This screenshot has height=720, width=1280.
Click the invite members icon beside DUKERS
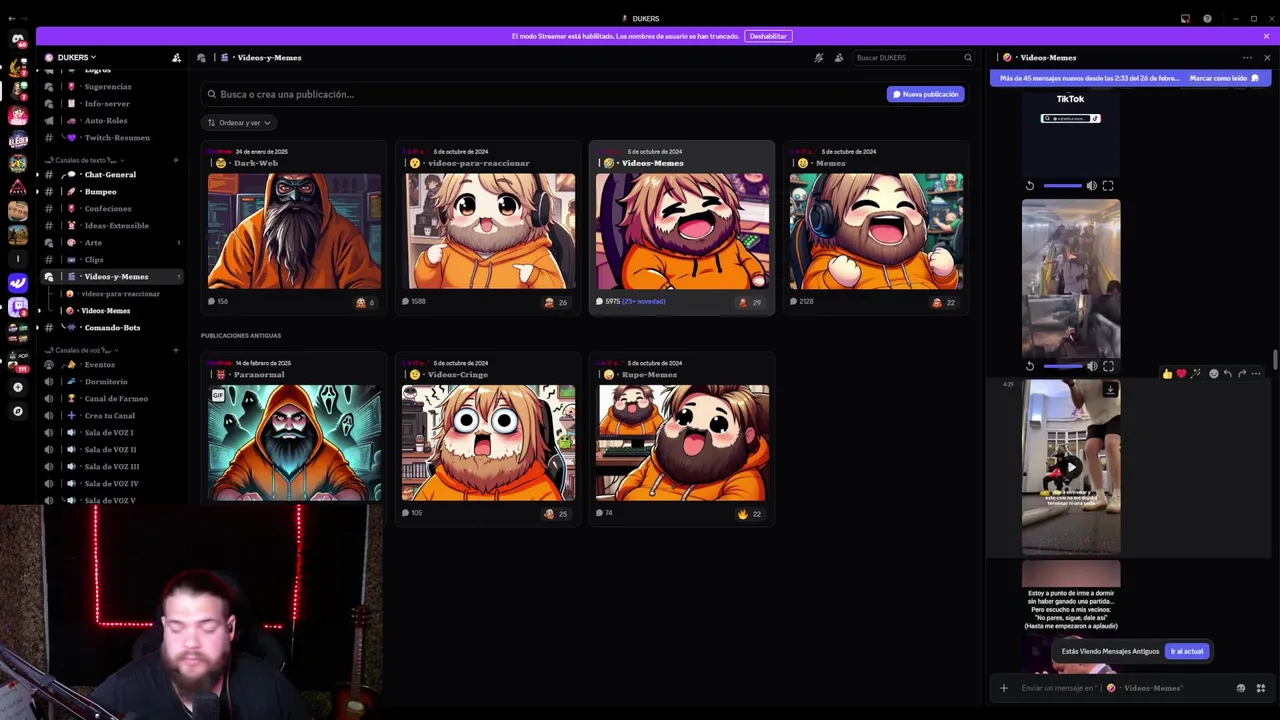(177, 57)
